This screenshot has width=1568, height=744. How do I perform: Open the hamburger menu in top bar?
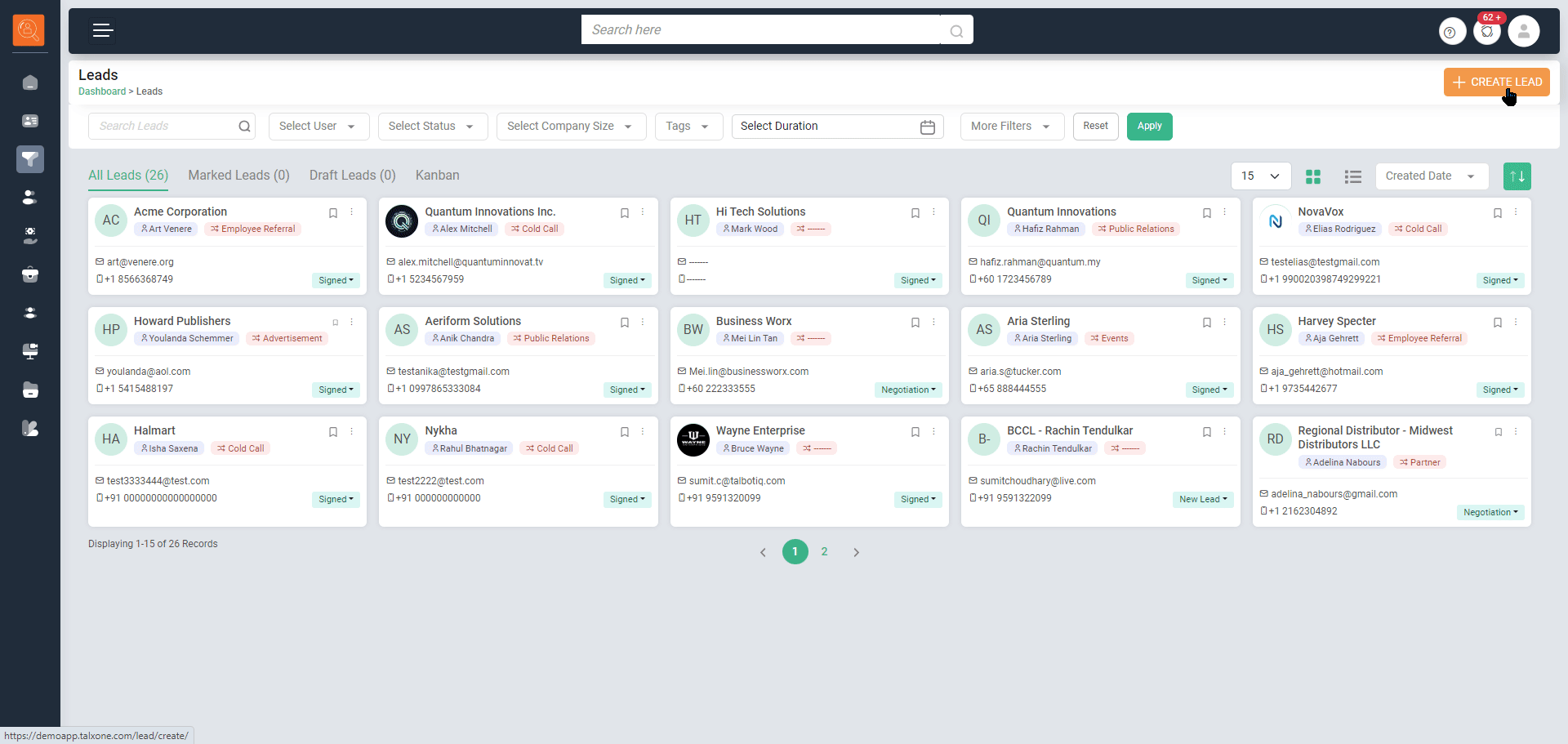[x=102, y=31]
